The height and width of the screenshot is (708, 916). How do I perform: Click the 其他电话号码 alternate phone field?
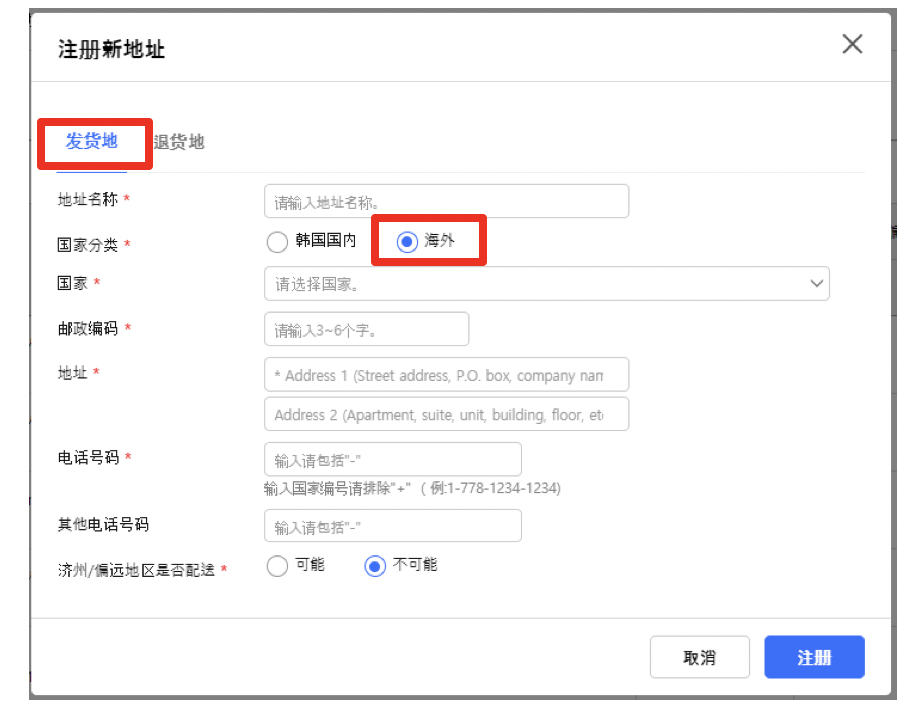pyautogui.click(x=392, y=525)
